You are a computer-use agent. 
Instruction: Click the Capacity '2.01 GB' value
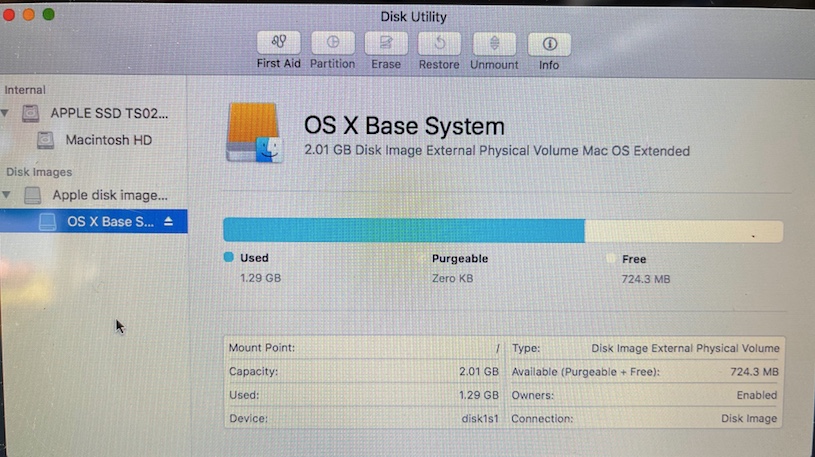click(479, 372)
